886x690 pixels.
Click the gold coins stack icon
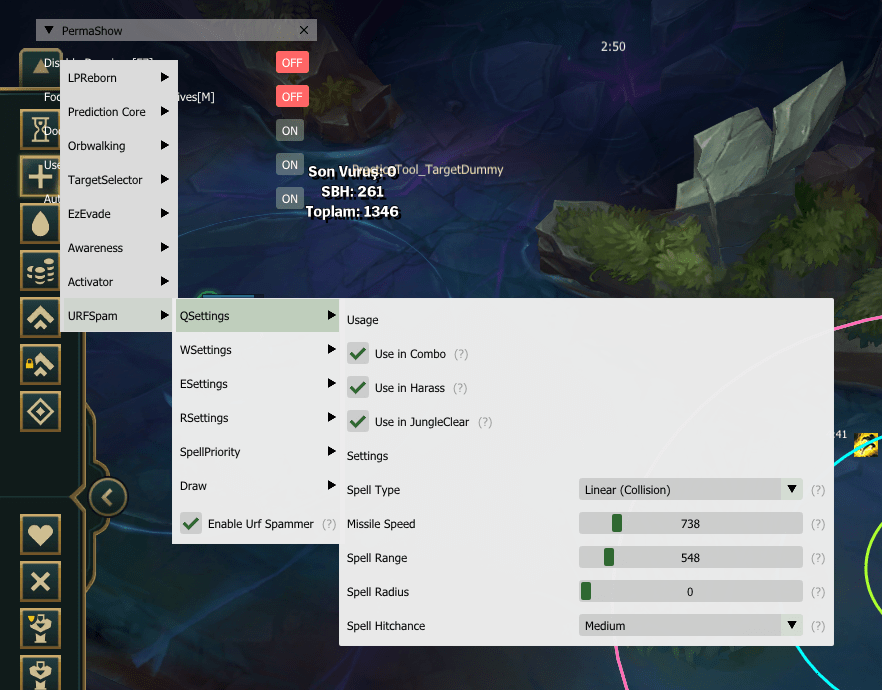(x=40, y=271)
